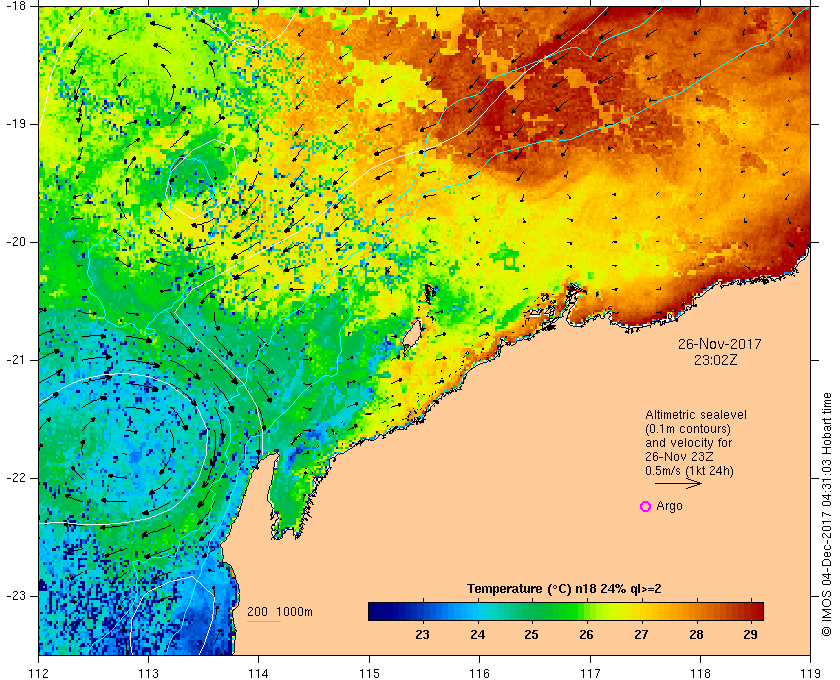Click the 'Argo' legend label
This screenshot has height=680, width=840.
click(670, 506)
